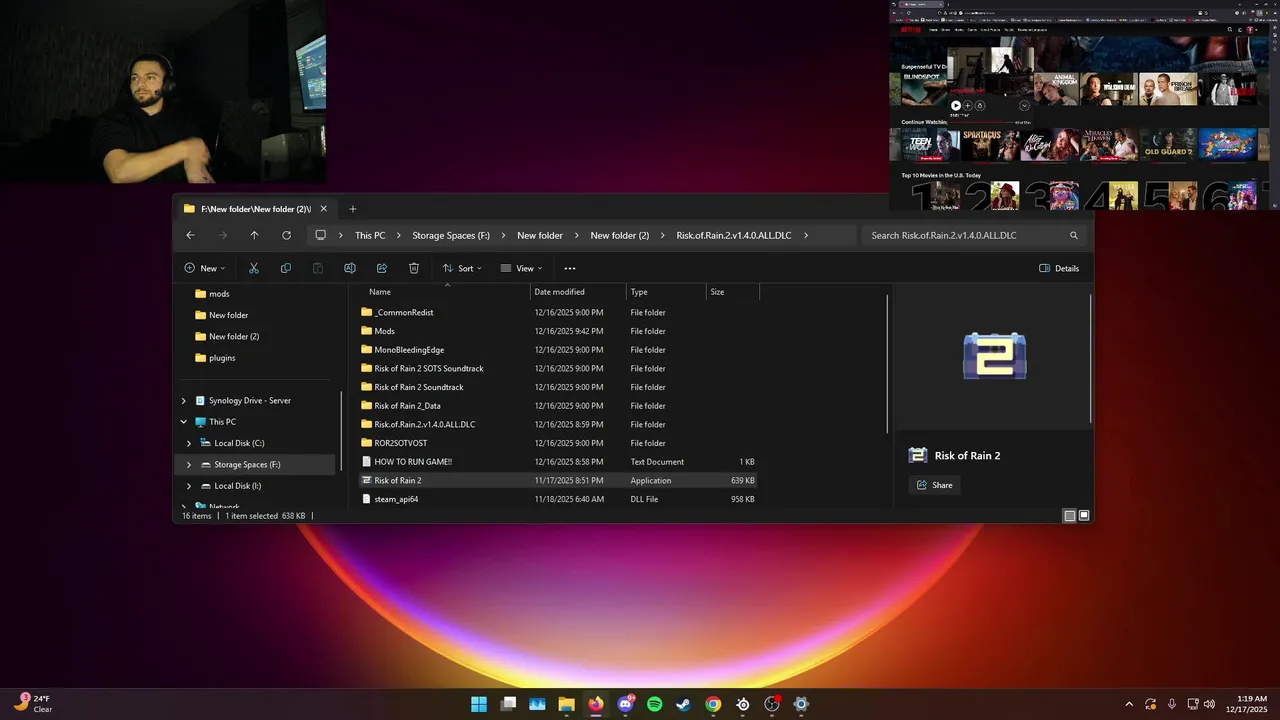This screenshot has height=720, width=1280.
Task: Expand more info chevron on Netflix card
Action: coord(1024,105)
